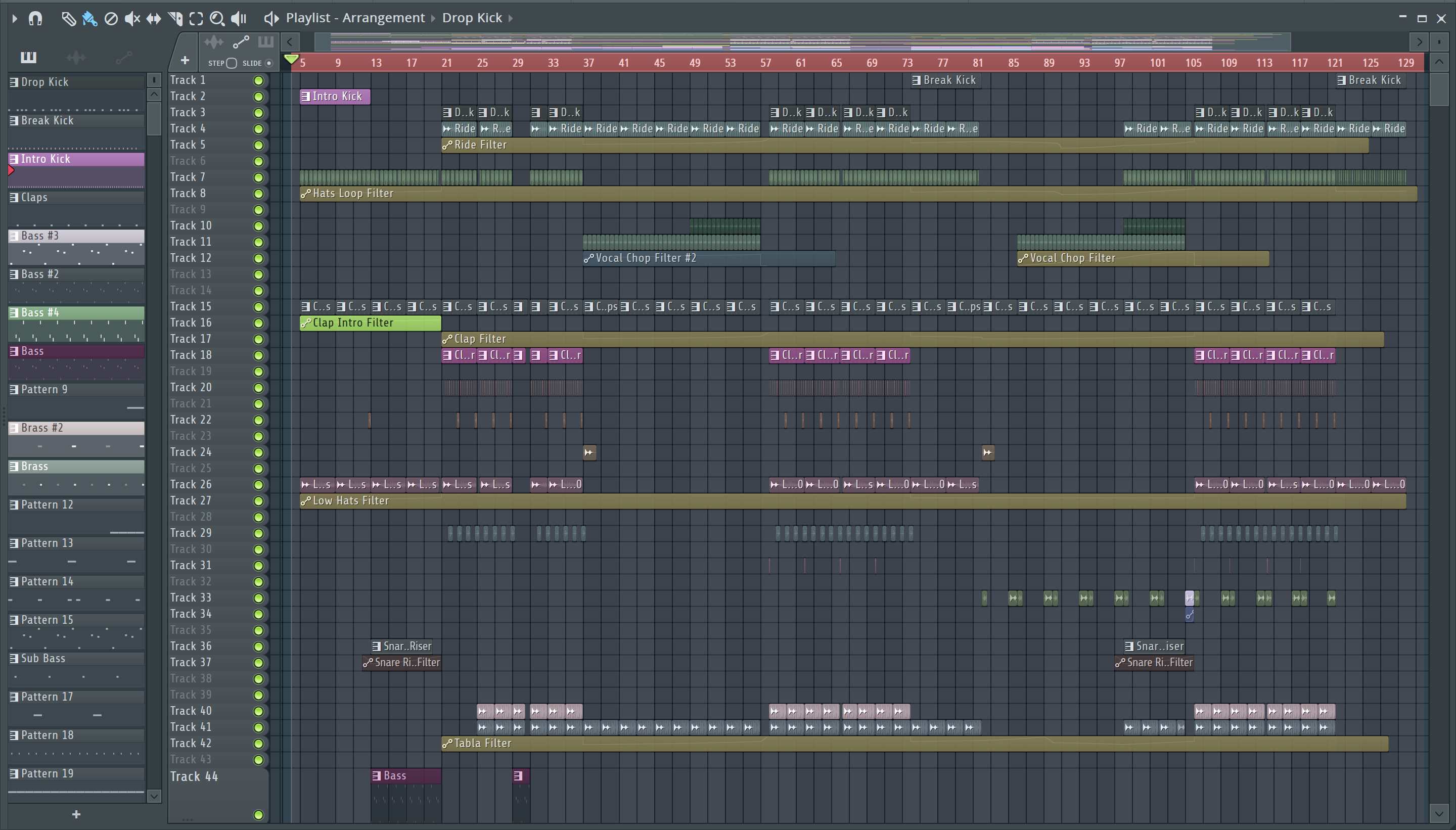Click the audio waveform icon above STEP
The width and height of the screenshot is (1456, 830).
tap(214, 41)
